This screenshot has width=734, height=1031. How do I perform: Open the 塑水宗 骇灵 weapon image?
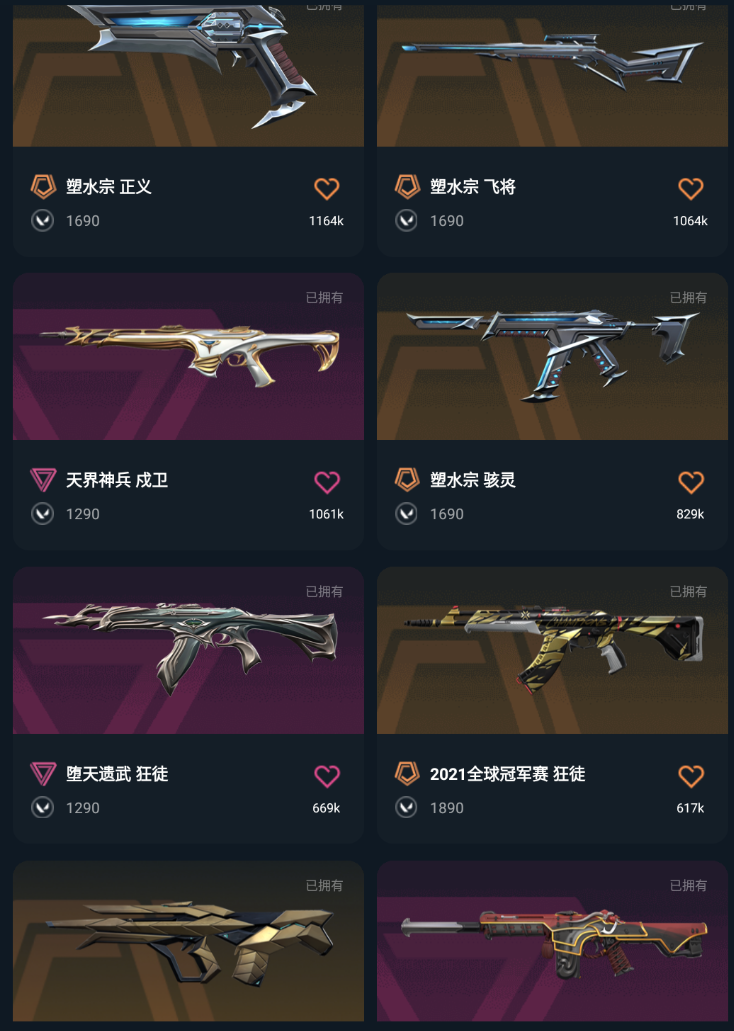click(552, 357)
